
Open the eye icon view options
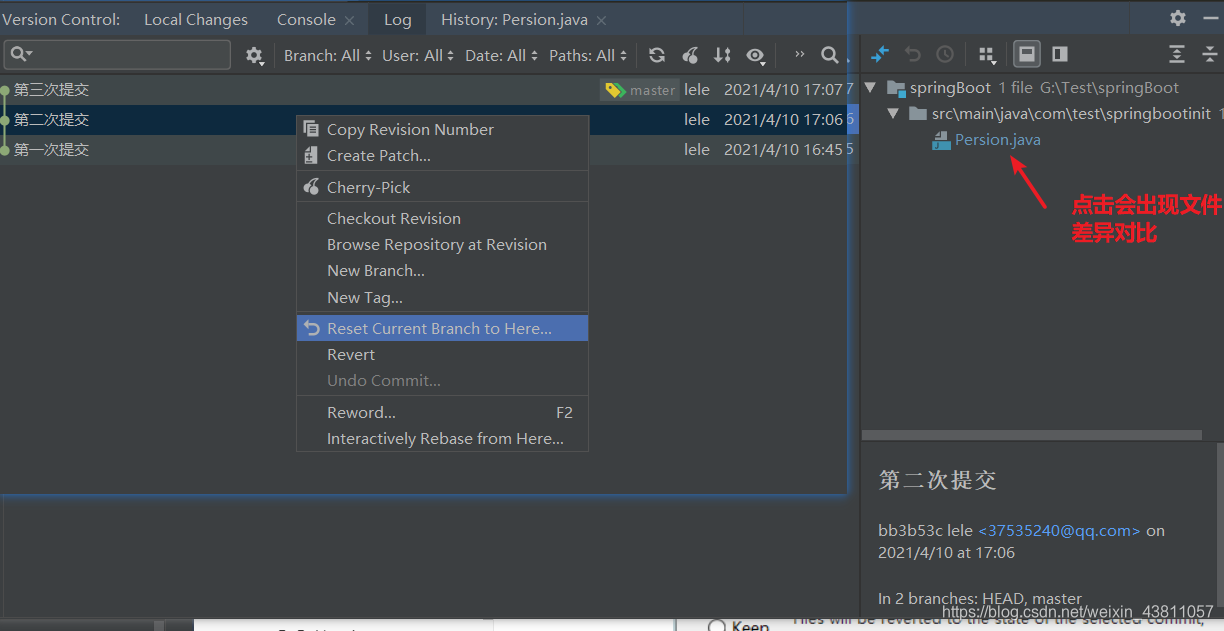[756, 56]
